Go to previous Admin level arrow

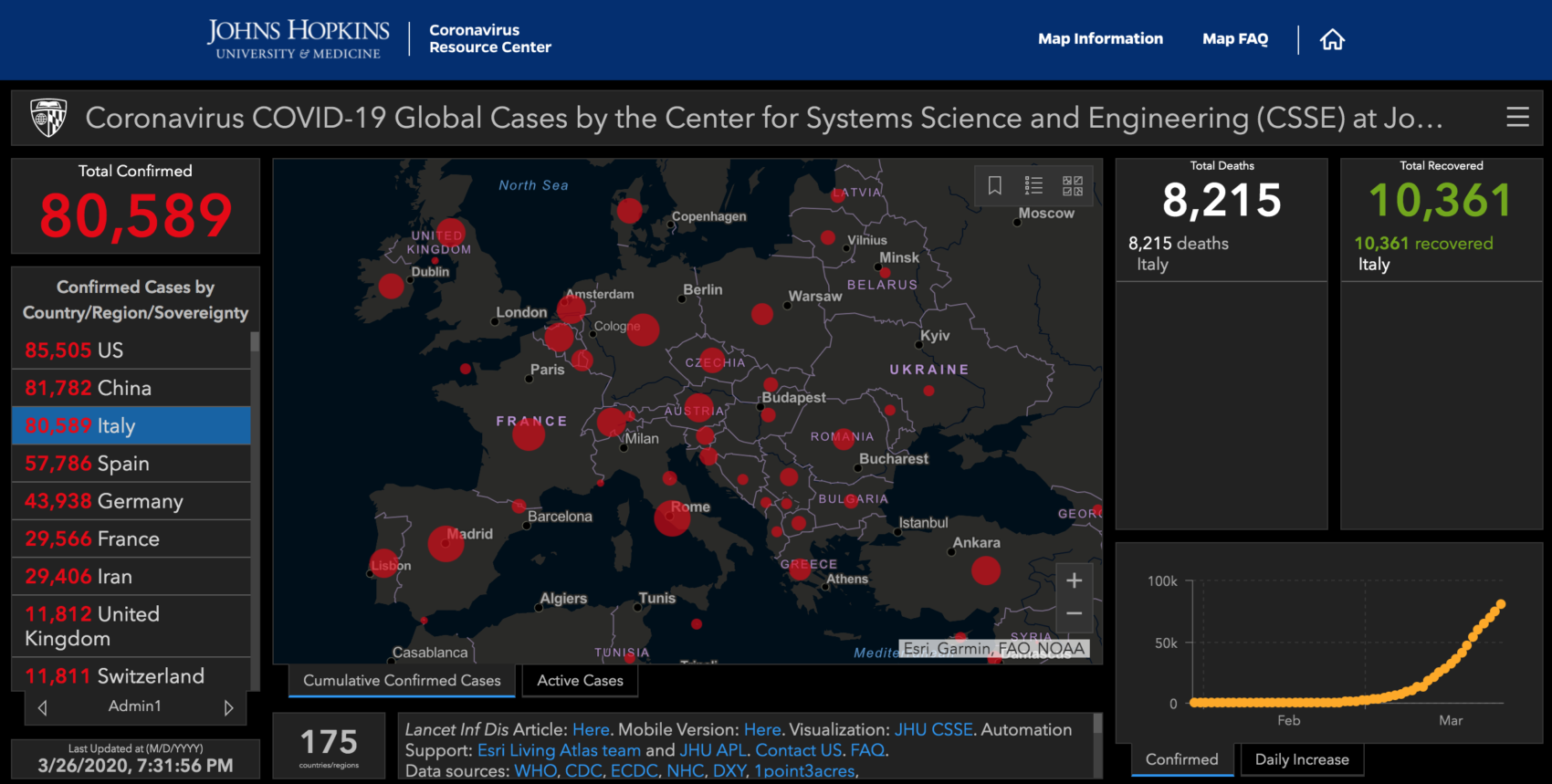click(x=42, y=707)
